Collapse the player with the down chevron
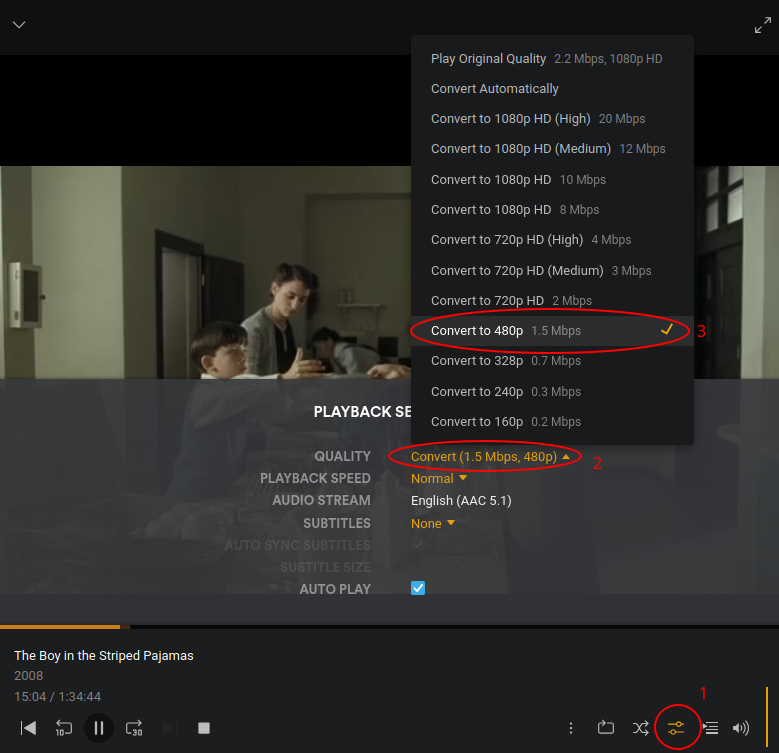The height and width of the screenshot is (753, 779). (x=19, y=25)
